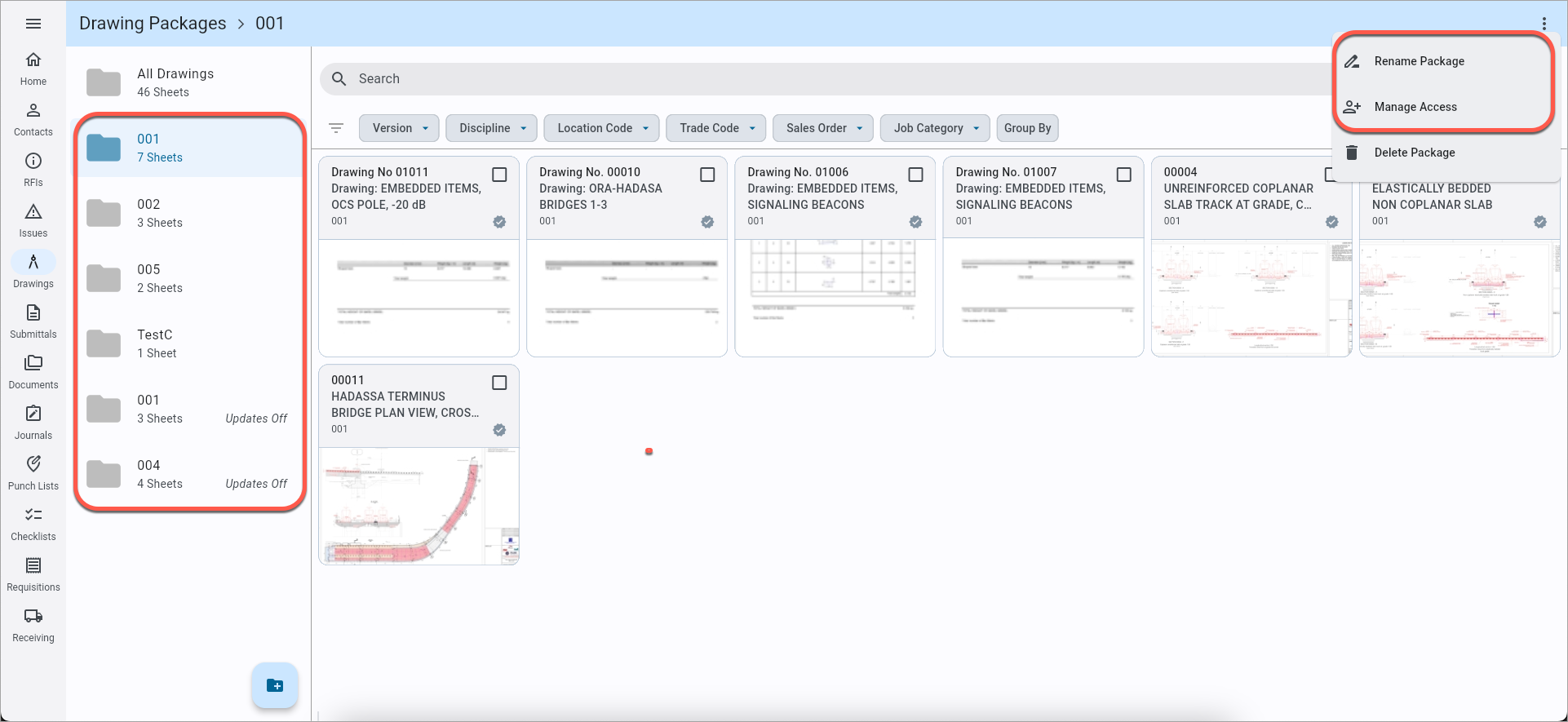Open package 001 with 3 Sheets, Updates Off

coord(189,409)
